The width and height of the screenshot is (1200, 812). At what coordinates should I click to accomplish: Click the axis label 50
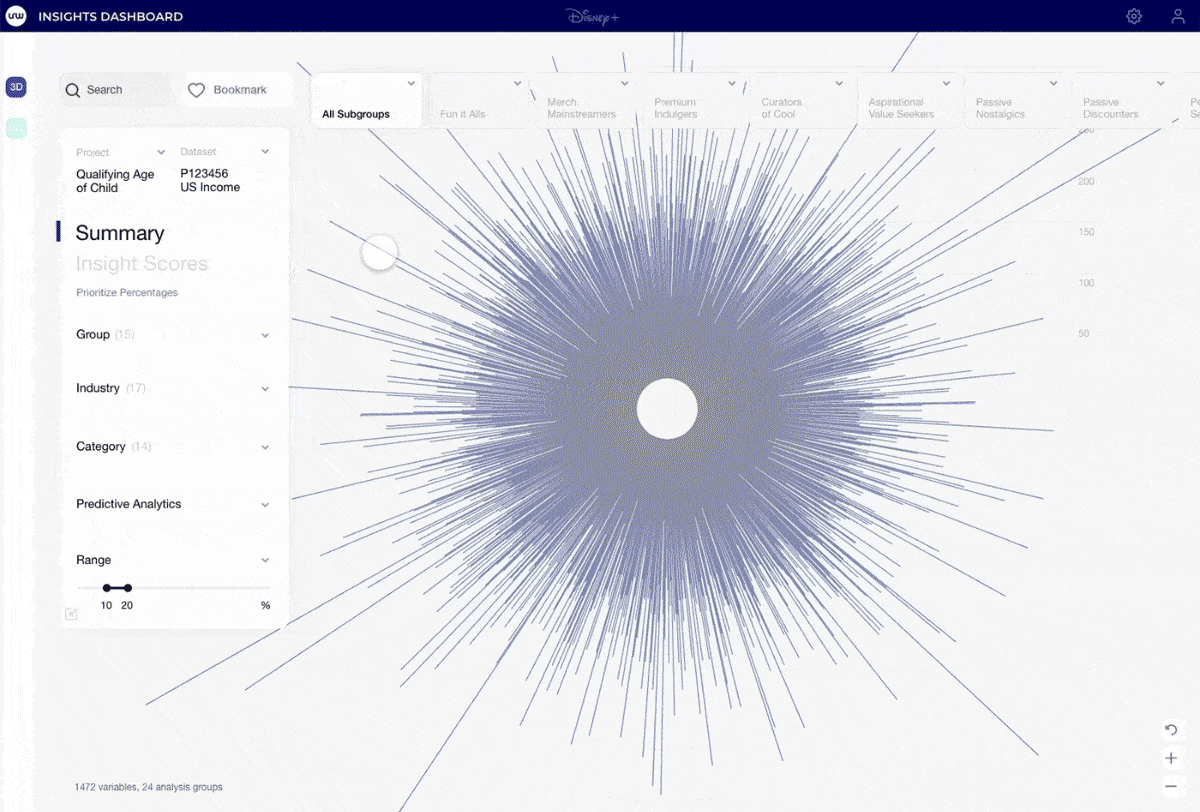[x=1084, y=334]
